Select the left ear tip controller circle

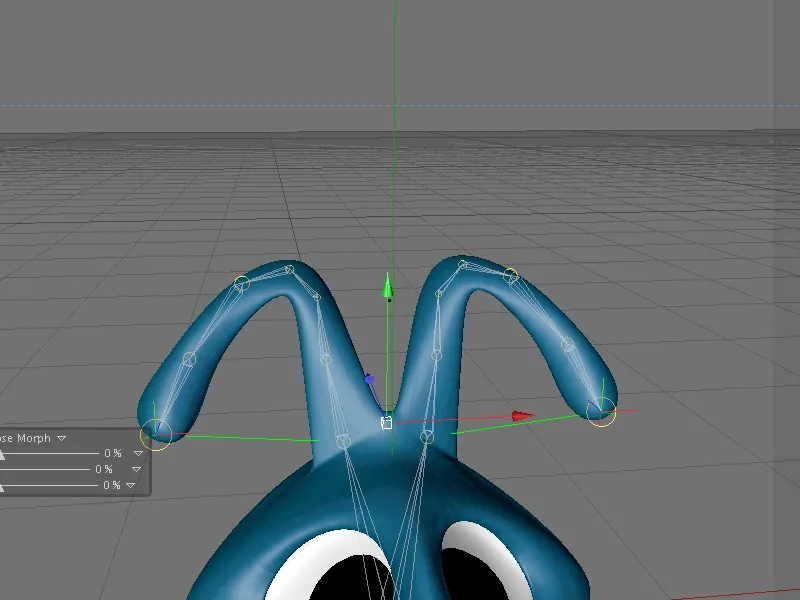point(156,435)
